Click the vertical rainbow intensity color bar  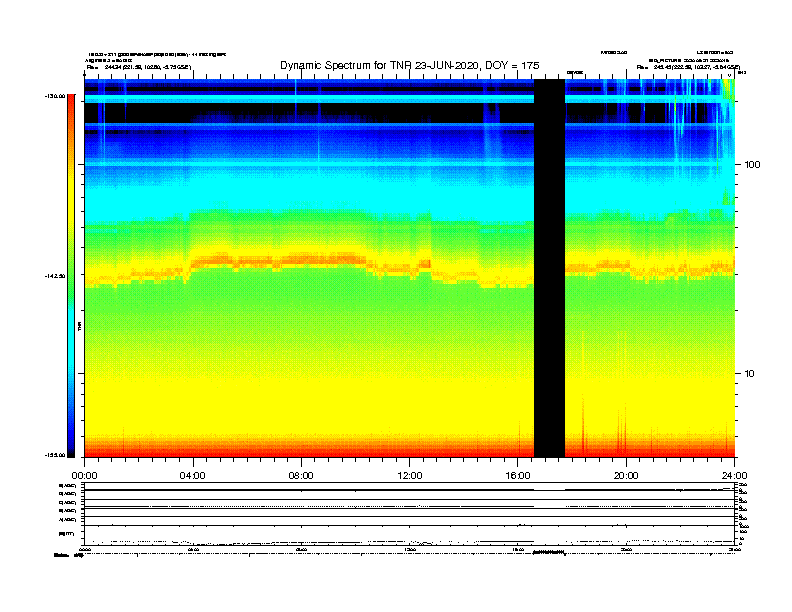pos(71,276)
